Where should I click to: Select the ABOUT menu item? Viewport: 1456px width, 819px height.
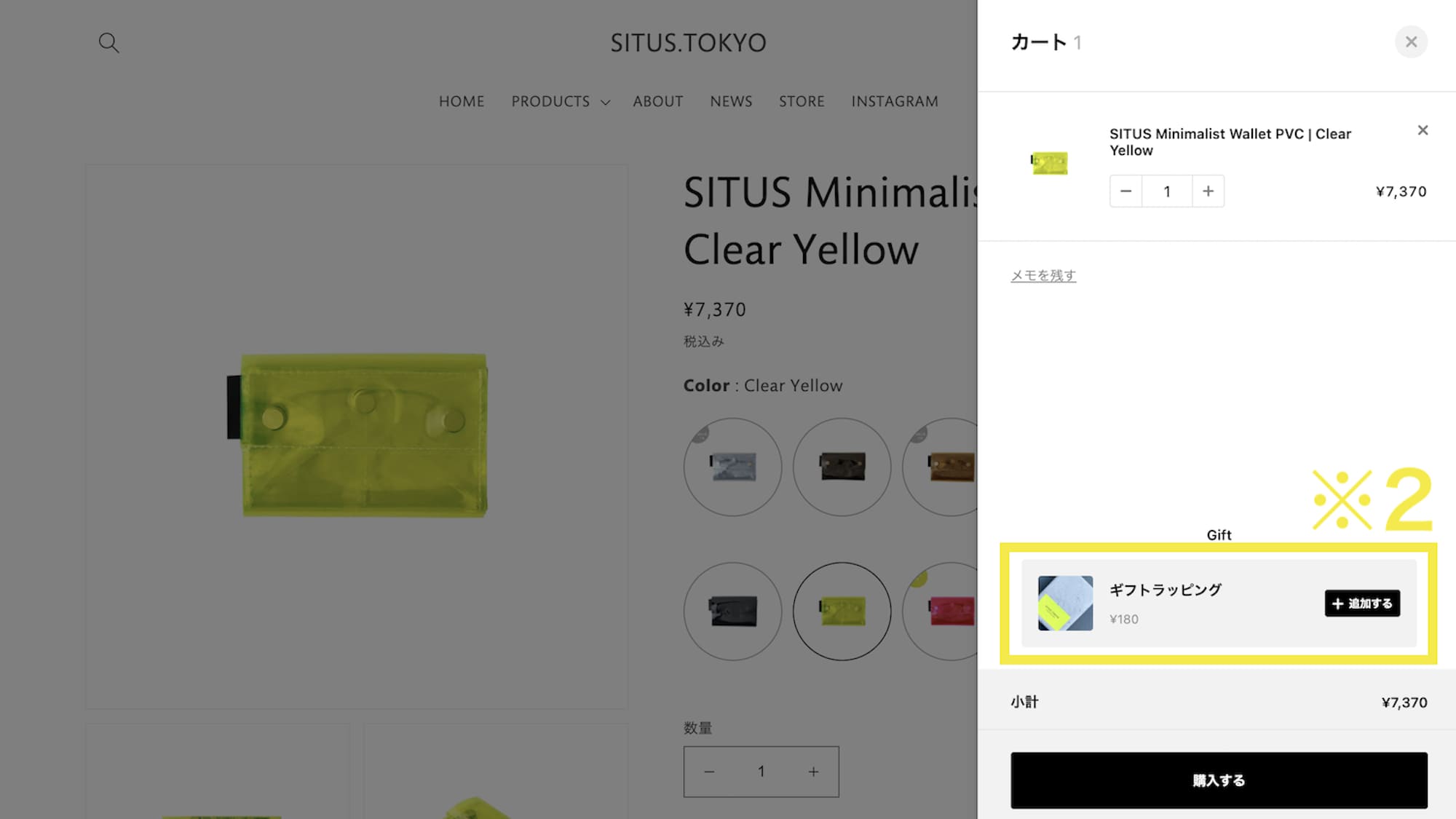[658, 102]
